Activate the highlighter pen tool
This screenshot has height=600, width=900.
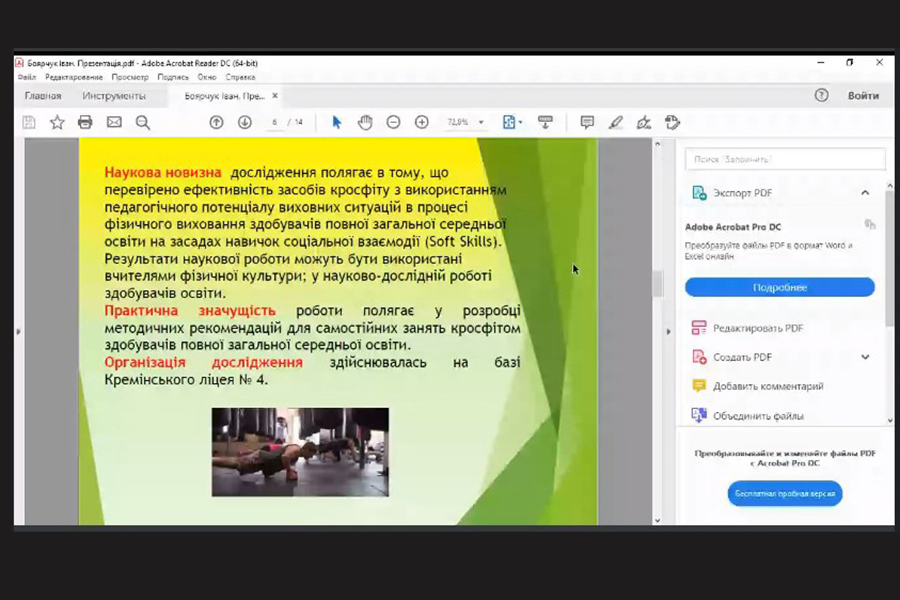616,122
